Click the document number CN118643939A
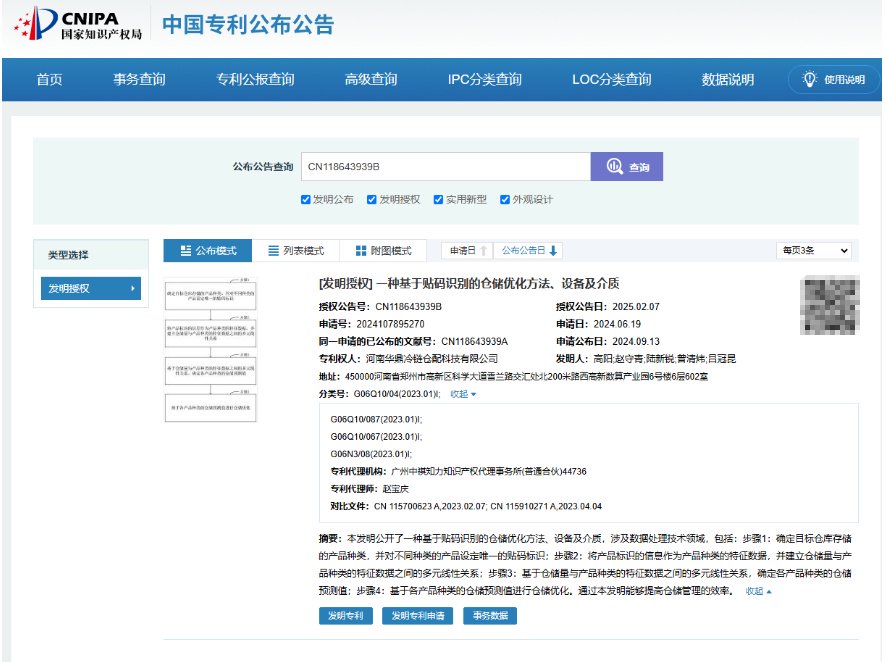Image resolution: width=885 pixels, height=662 pixels. point(475,341)
